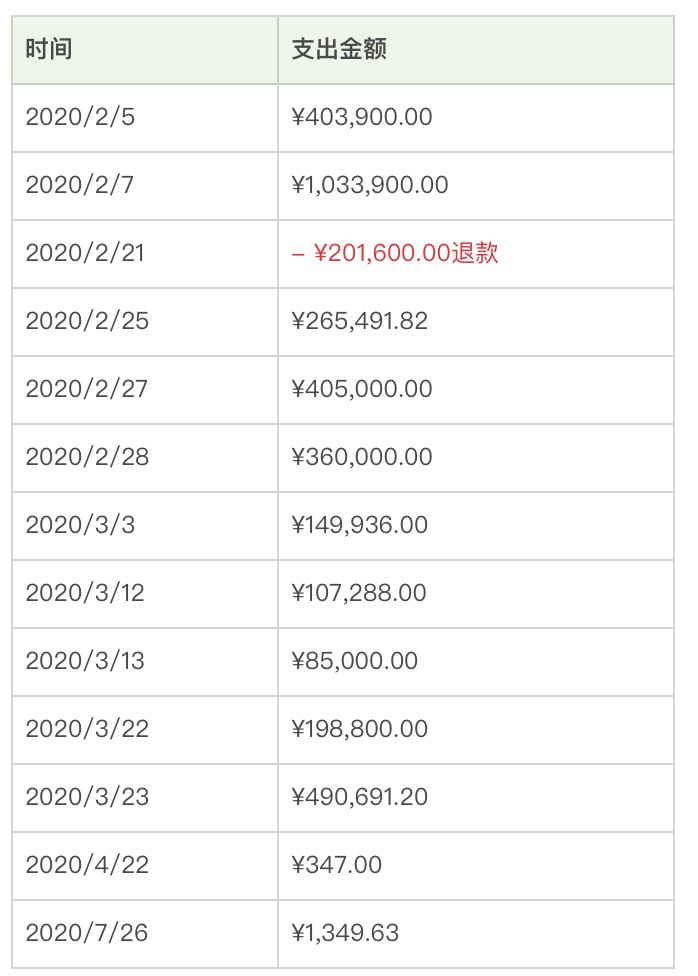Click the ¥360,000.00 amount cell
Viewport: 698px width, 976px height.
coord(362,457)
